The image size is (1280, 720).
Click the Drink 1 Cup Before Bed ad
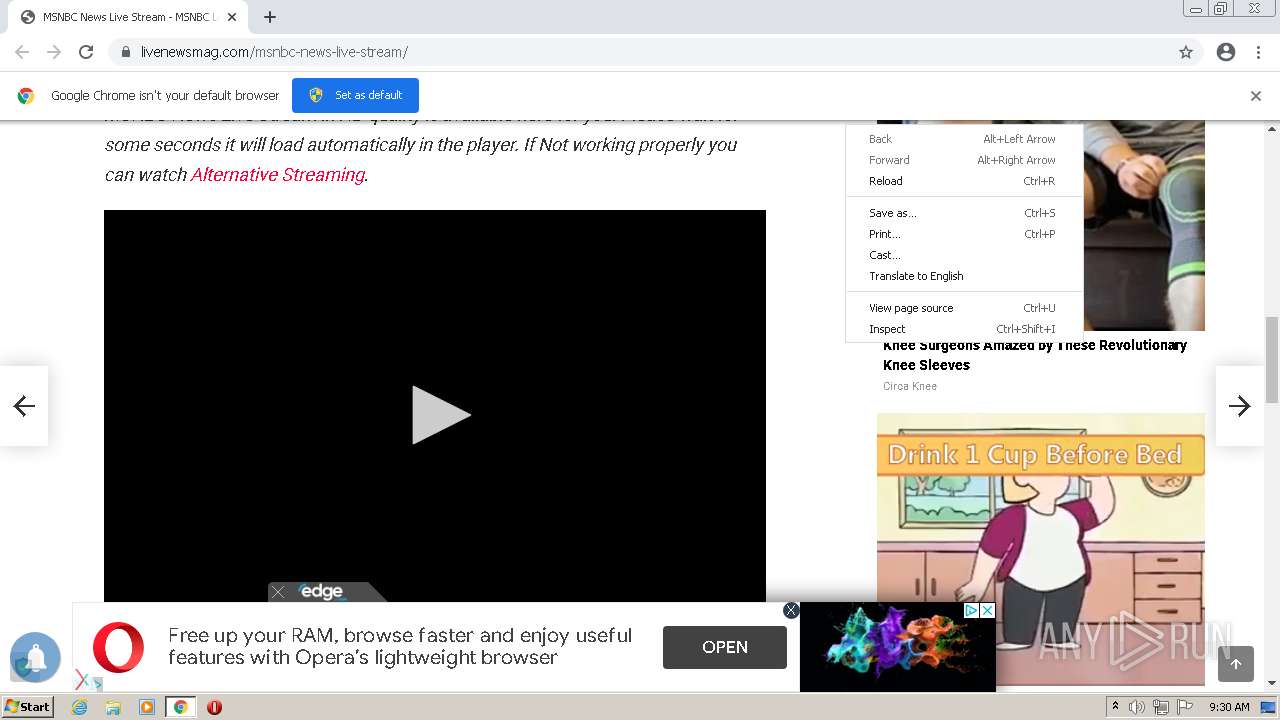point(1041,548)
